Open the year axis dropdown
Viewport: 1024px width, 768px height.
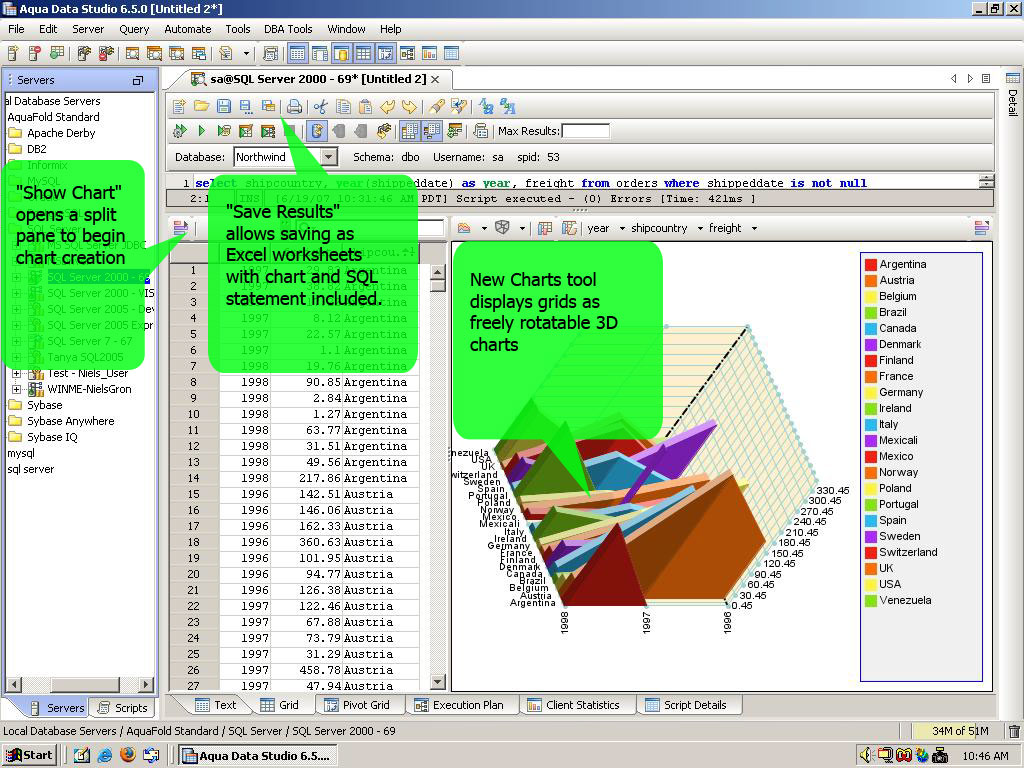(x=622, y=228)
